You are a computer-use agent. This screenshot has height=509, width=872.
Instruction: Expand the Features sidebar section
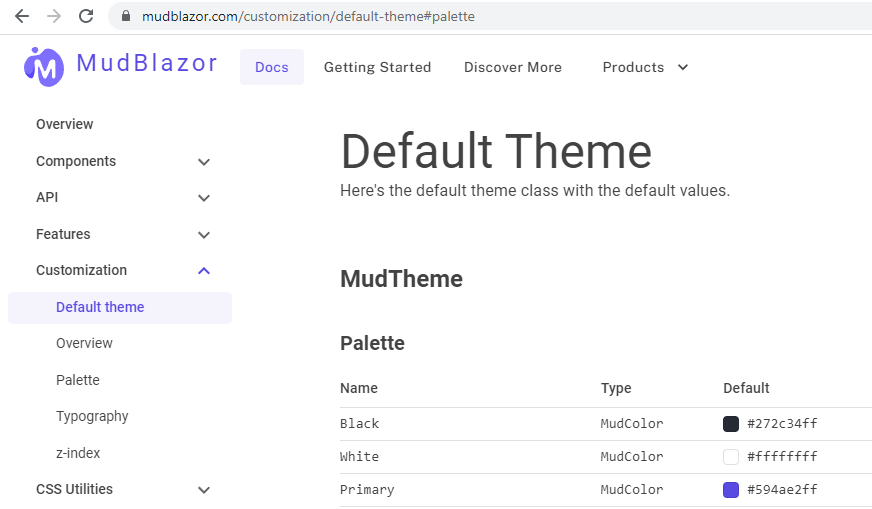(x=204, y=235)
